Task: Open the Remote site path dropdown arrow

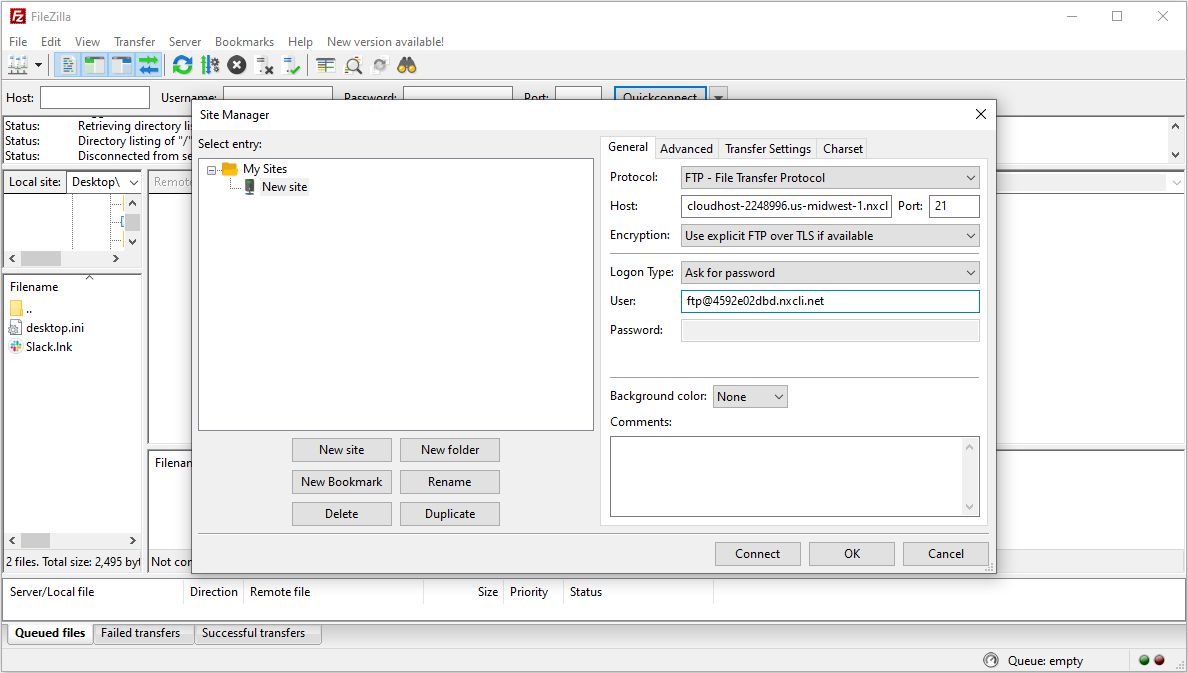Action: click(x=1176, y=183)
